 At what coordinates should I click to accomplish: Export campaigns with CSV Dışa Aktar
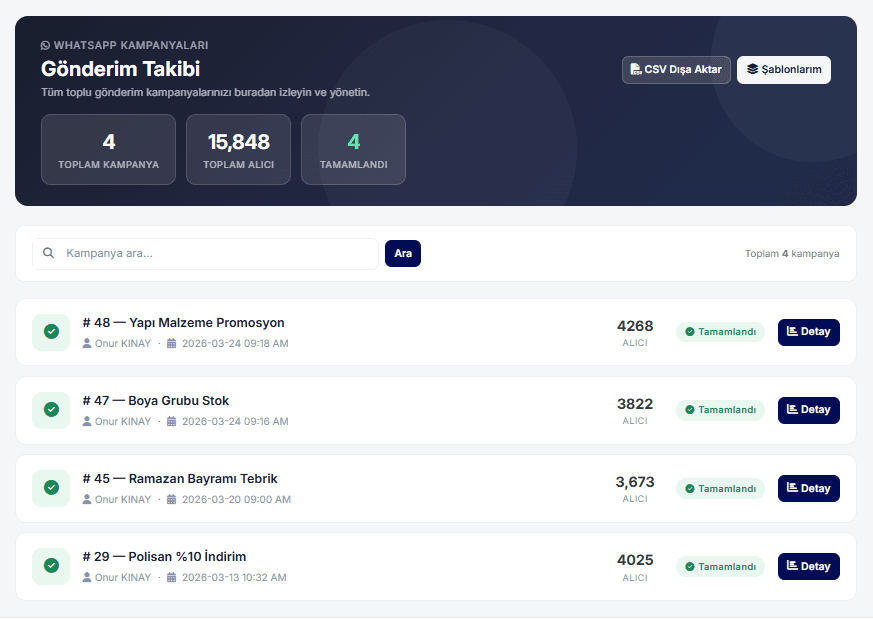676,70
